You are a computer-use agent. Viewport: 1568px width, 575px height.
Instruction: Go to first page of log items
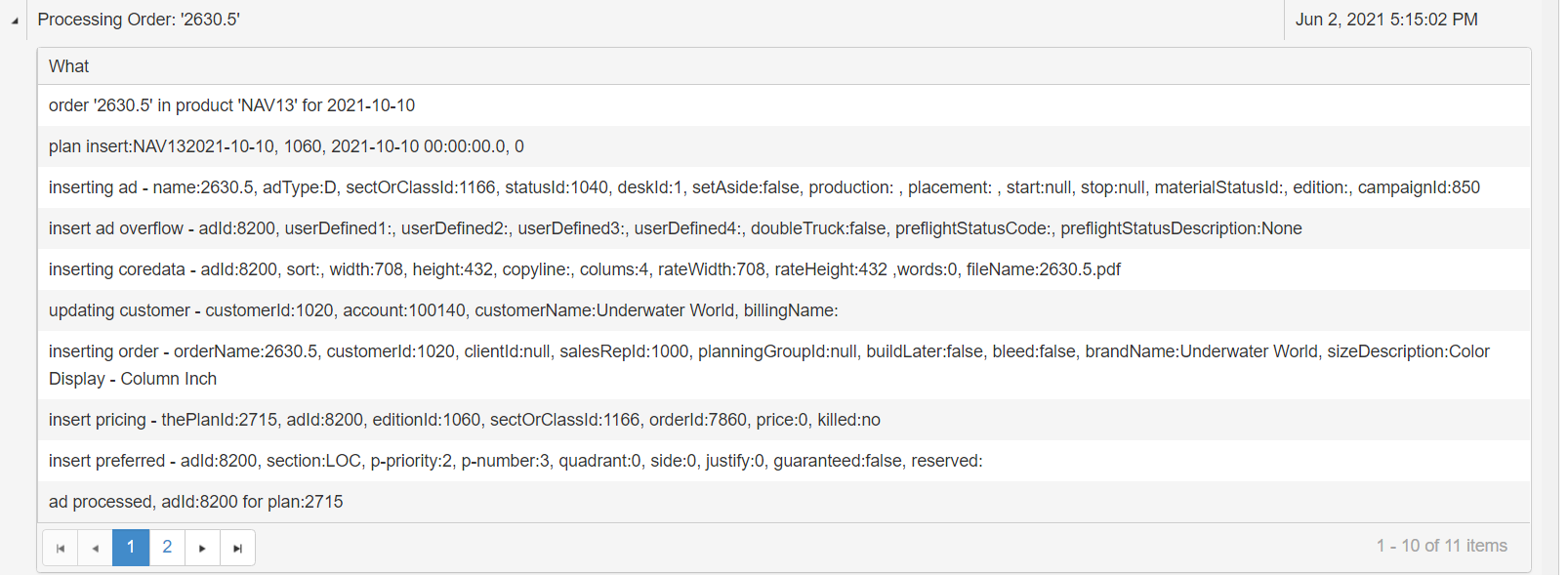coord(61,548)
